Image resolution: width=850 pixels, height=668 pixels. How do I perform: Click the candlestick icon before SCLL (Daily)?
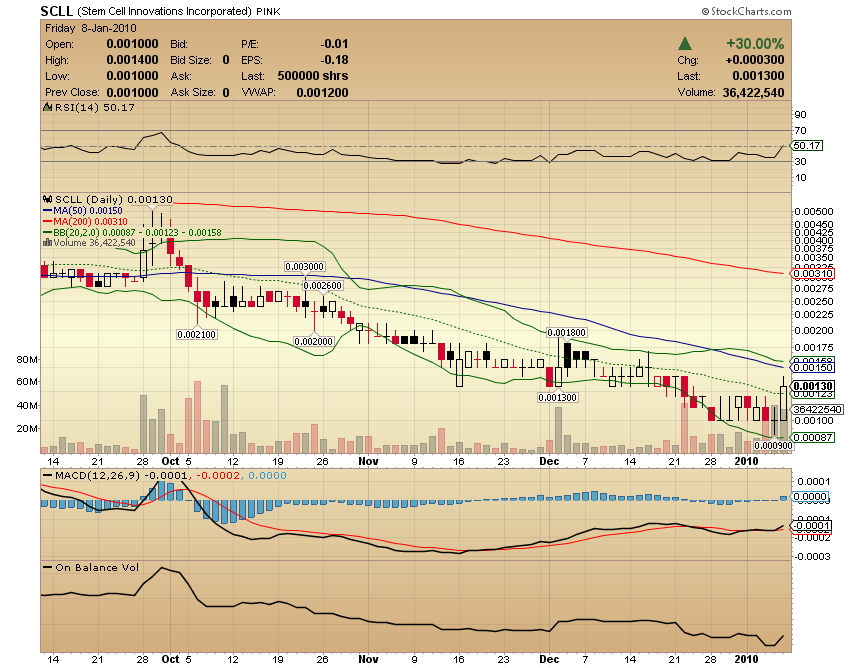(48, 200)
